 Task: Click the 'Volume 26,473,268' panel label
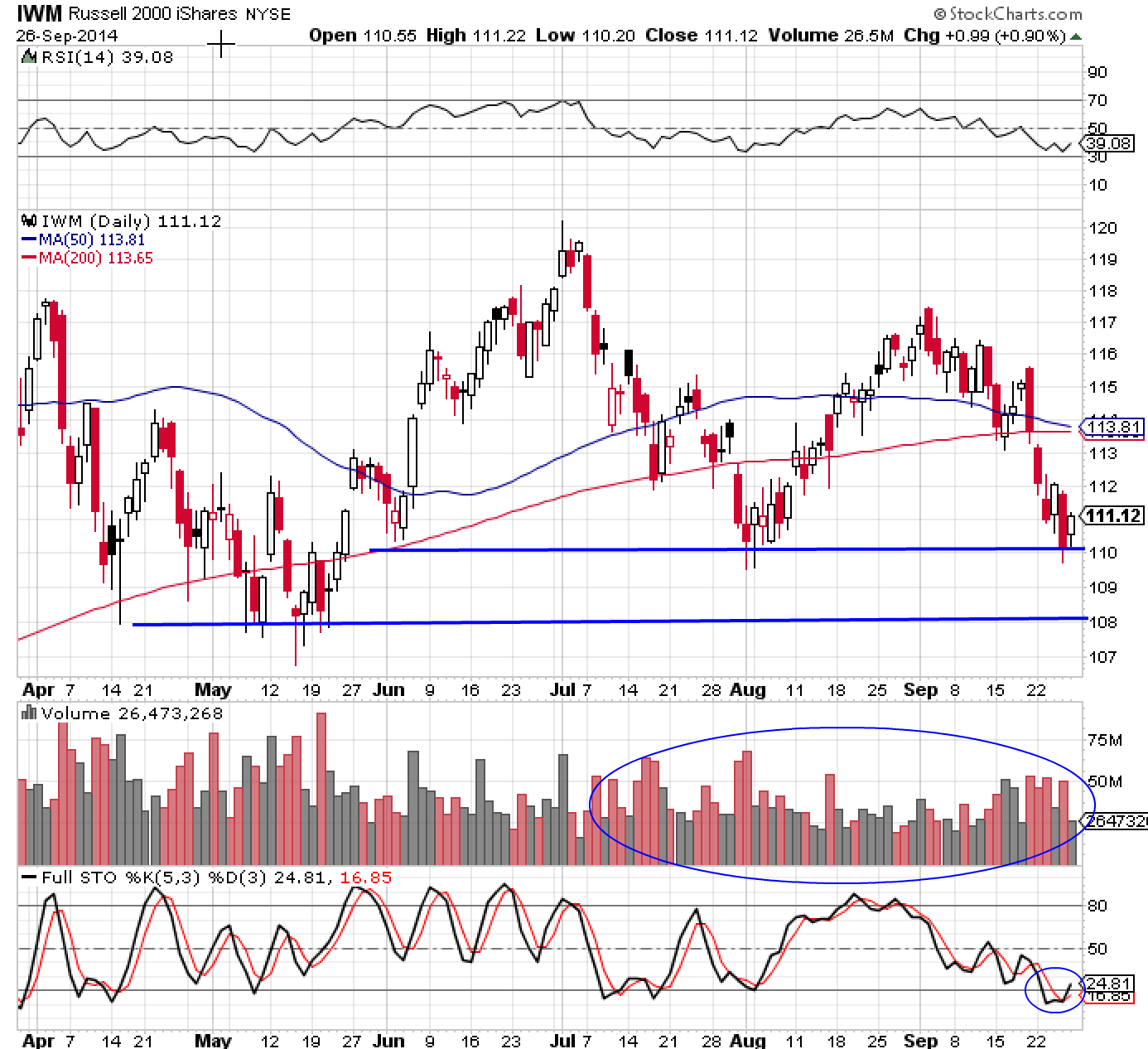point(132,713)
